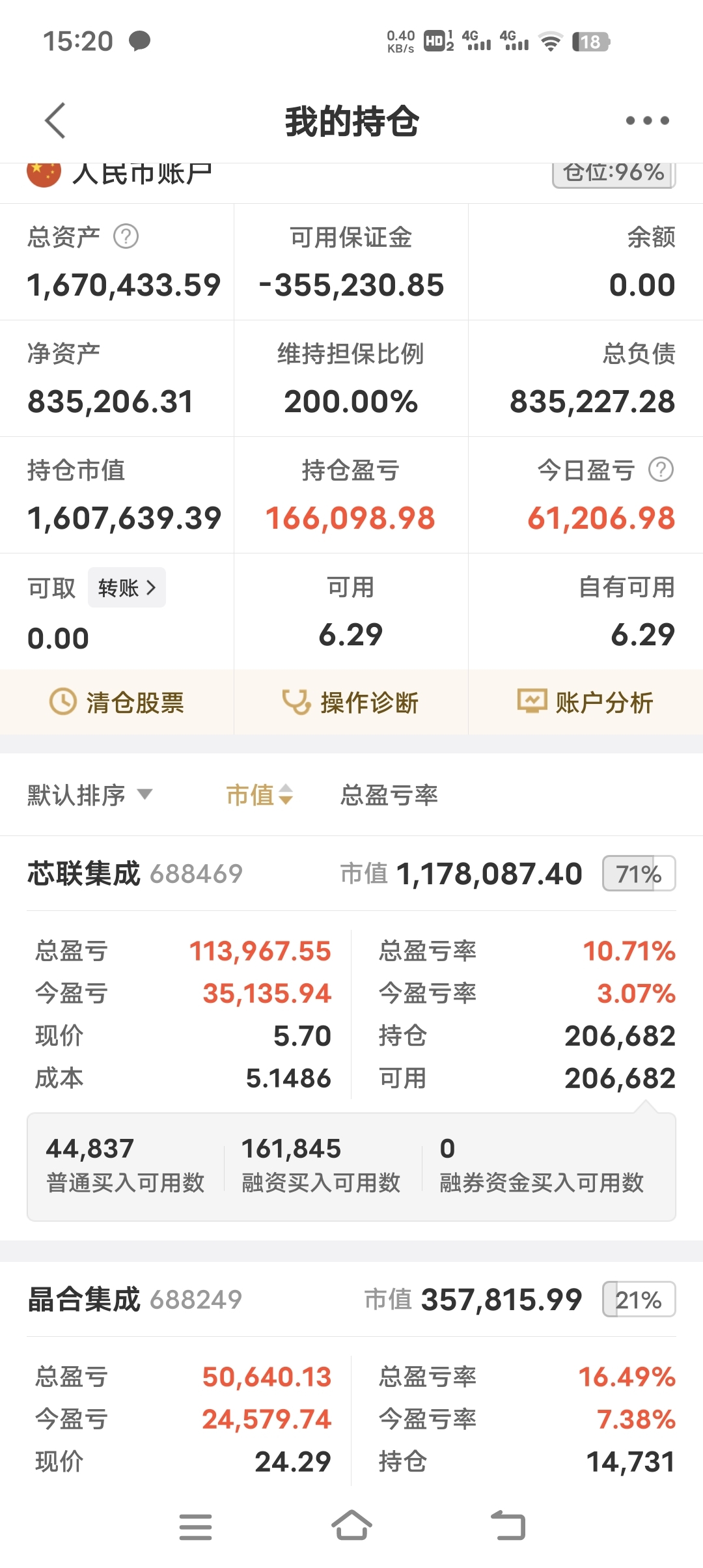The height and width of the screenshot is (1568, 703).
Task: Tap Android home navigation icon
Action: 351,1526
